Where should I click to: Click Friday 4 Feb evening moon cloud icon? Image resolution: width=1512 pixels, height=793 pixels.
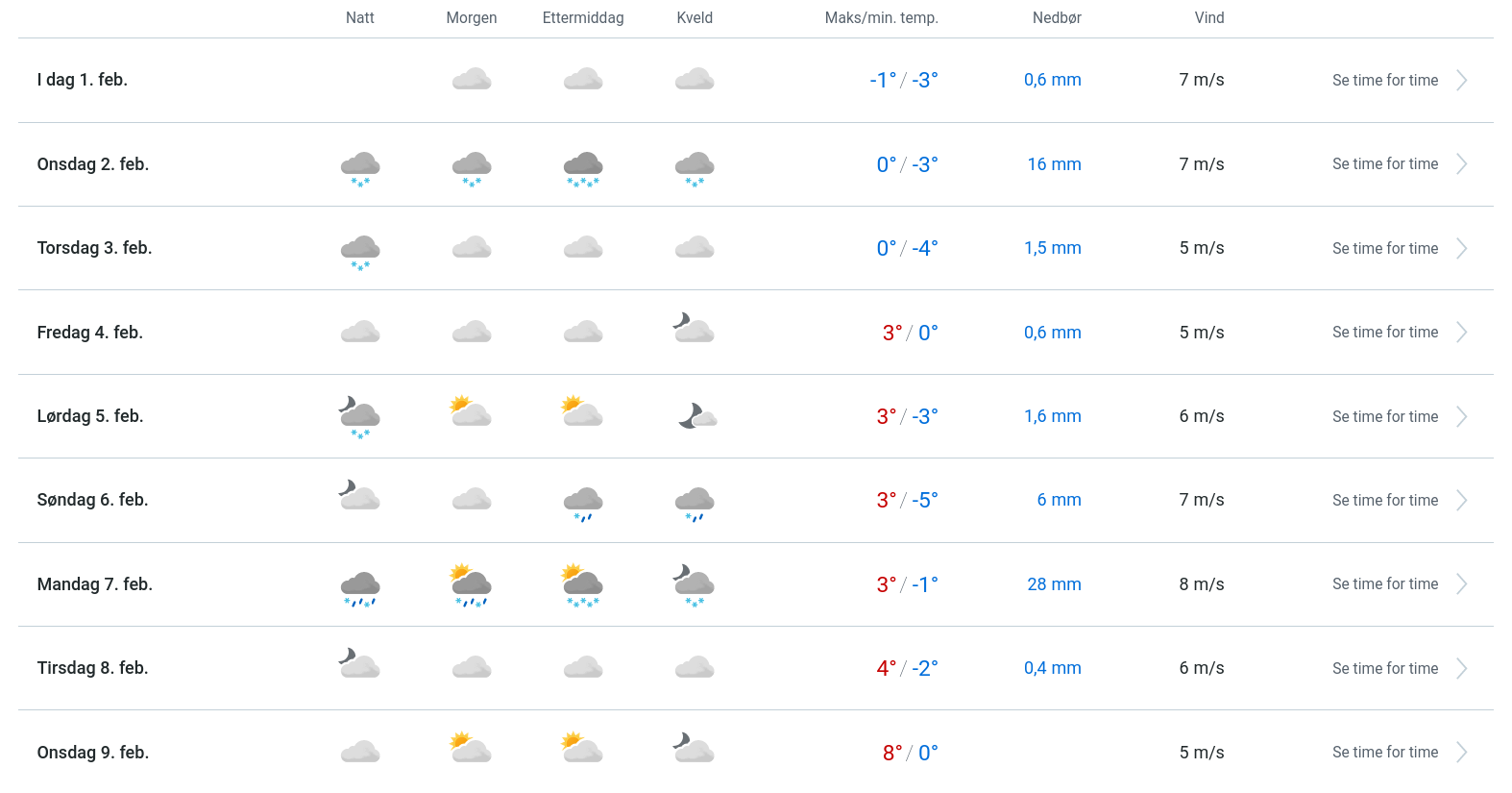(694, 329)
